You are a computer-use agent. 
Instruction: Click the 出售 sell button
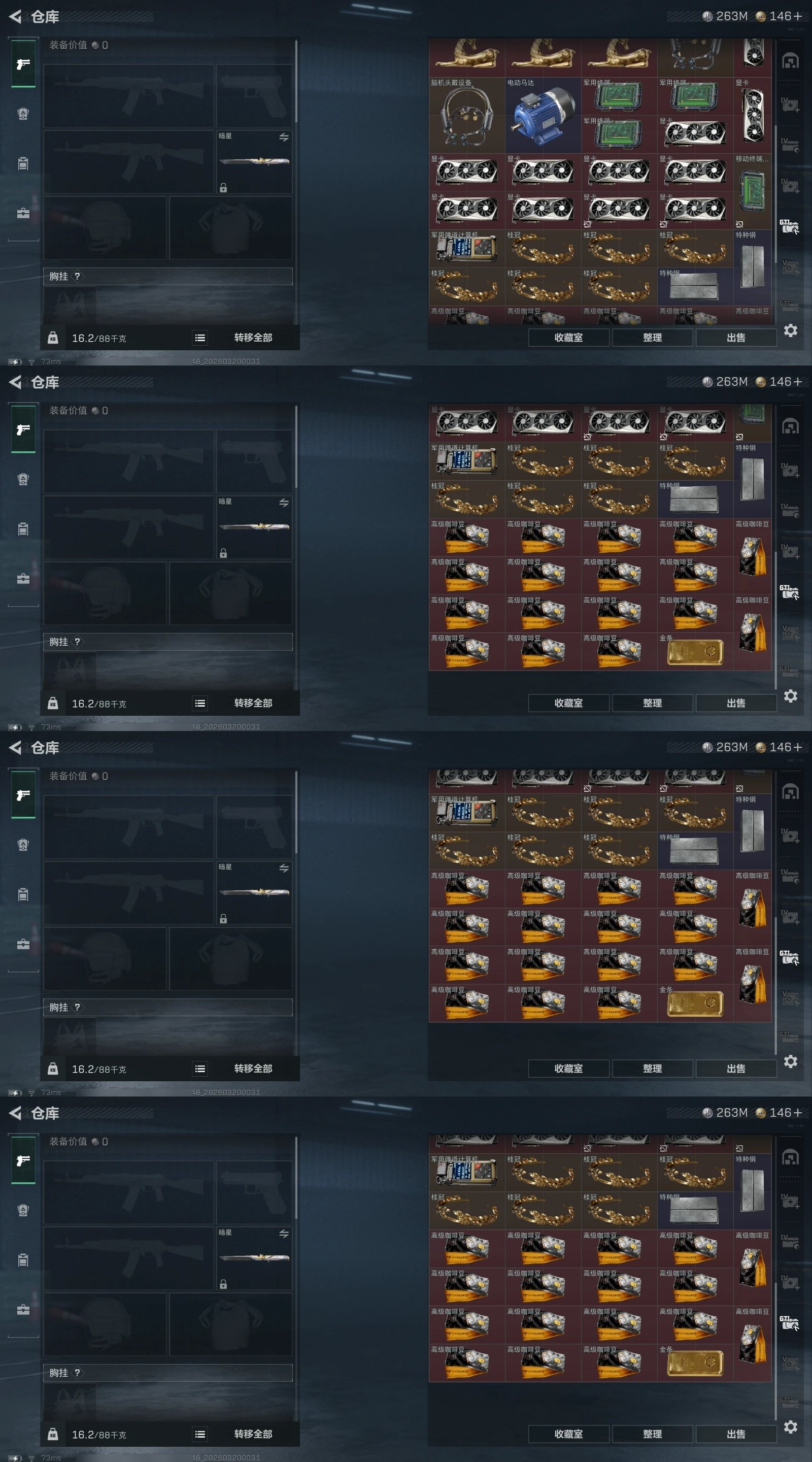736,338
